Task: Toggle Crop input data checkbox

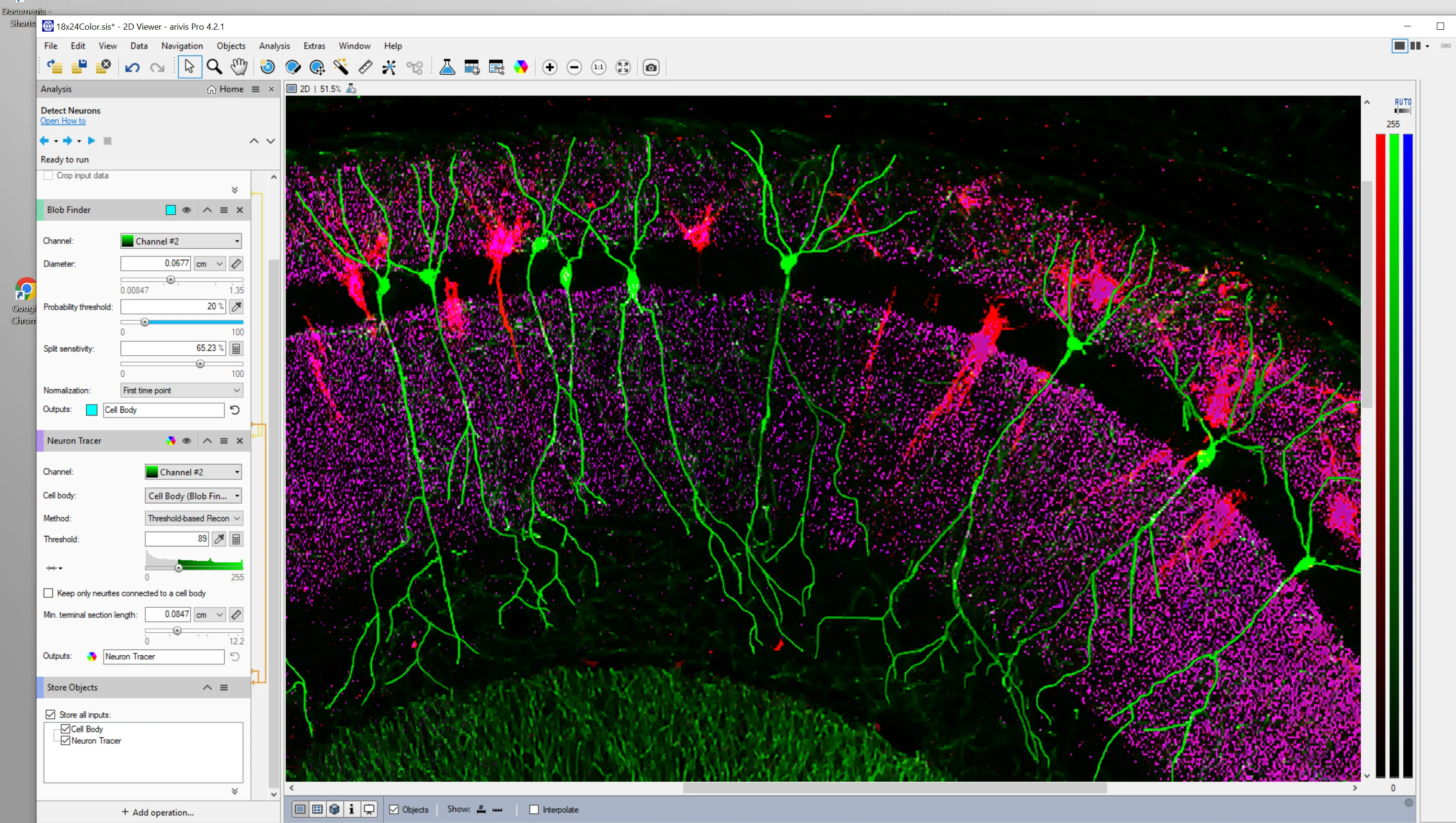Action: [x=48, y=175]
